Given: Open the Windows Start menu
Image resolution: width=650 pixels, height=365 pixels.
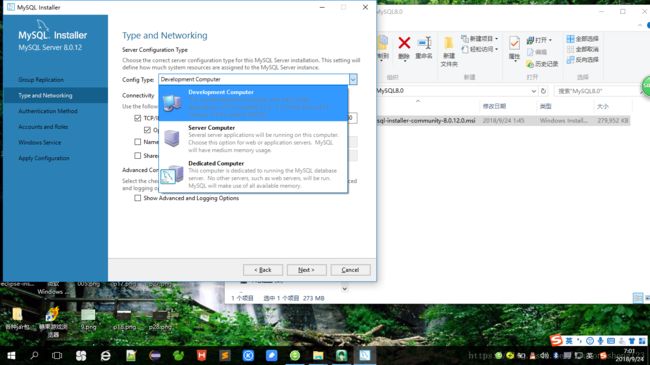Looking at the screenshot, I should pos(11,355).
